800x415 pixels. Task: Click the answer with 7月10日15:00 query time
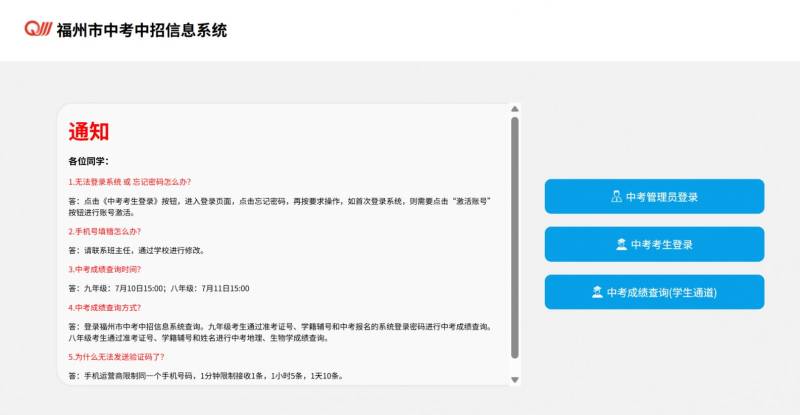point(158,288)
